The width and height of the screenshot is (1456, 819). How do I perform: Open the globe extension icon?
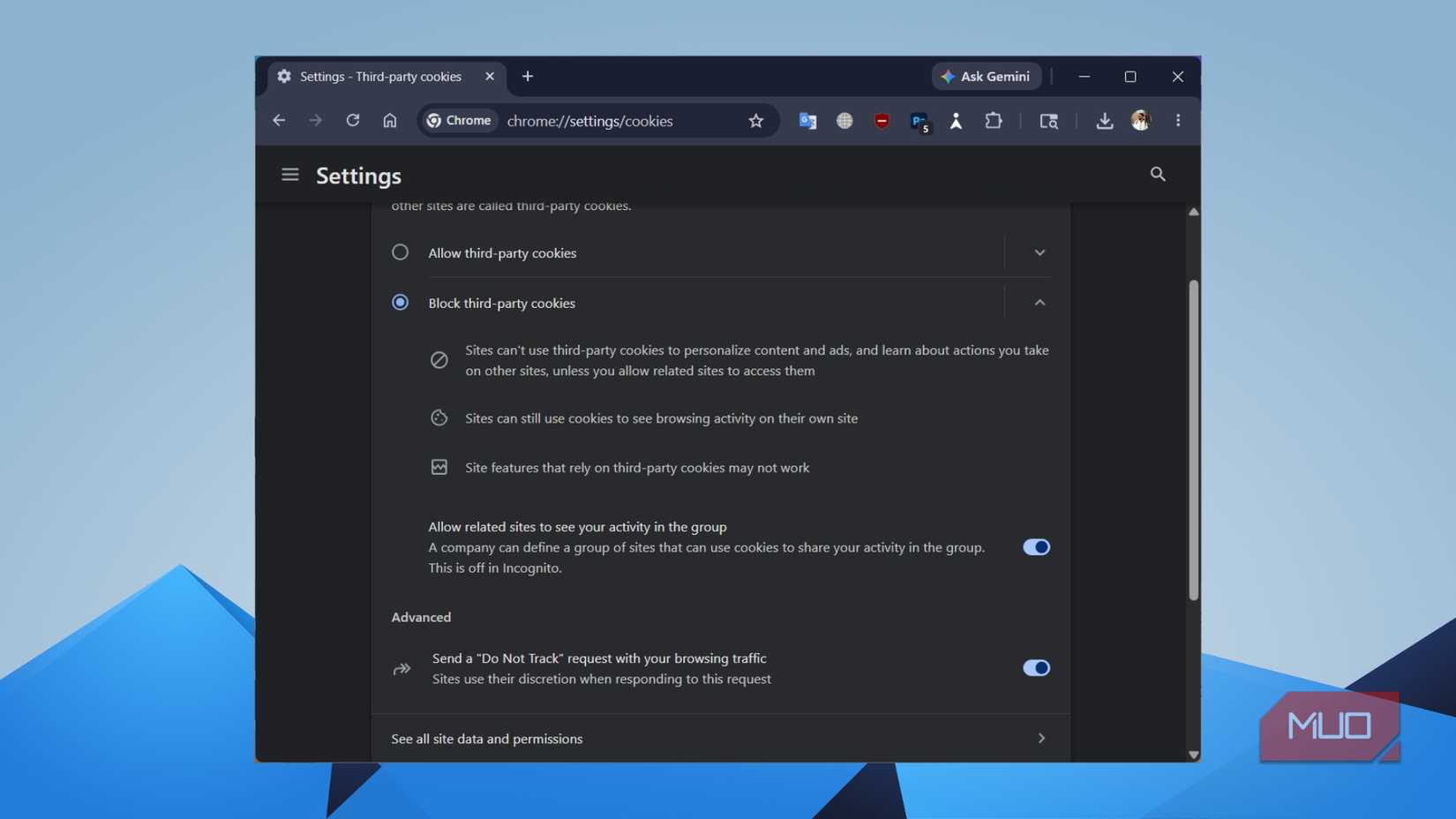[x=844, y=121]
